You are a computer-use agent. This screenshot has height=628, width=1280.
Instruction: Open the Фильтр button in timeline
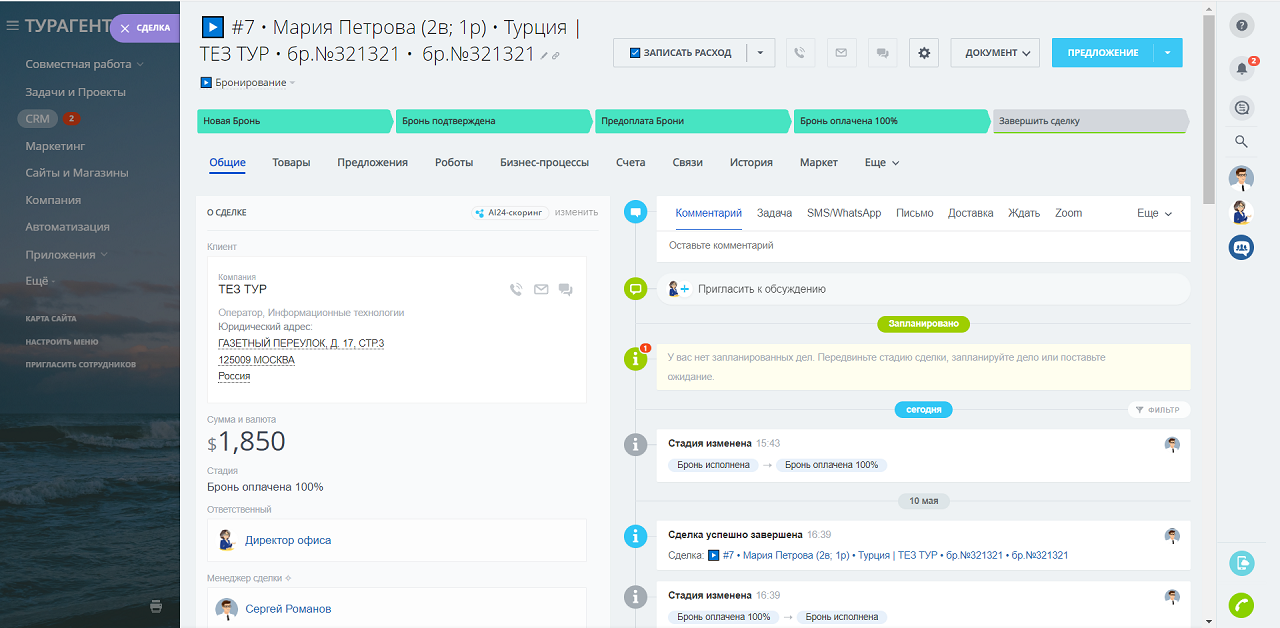pos(1159,410)
